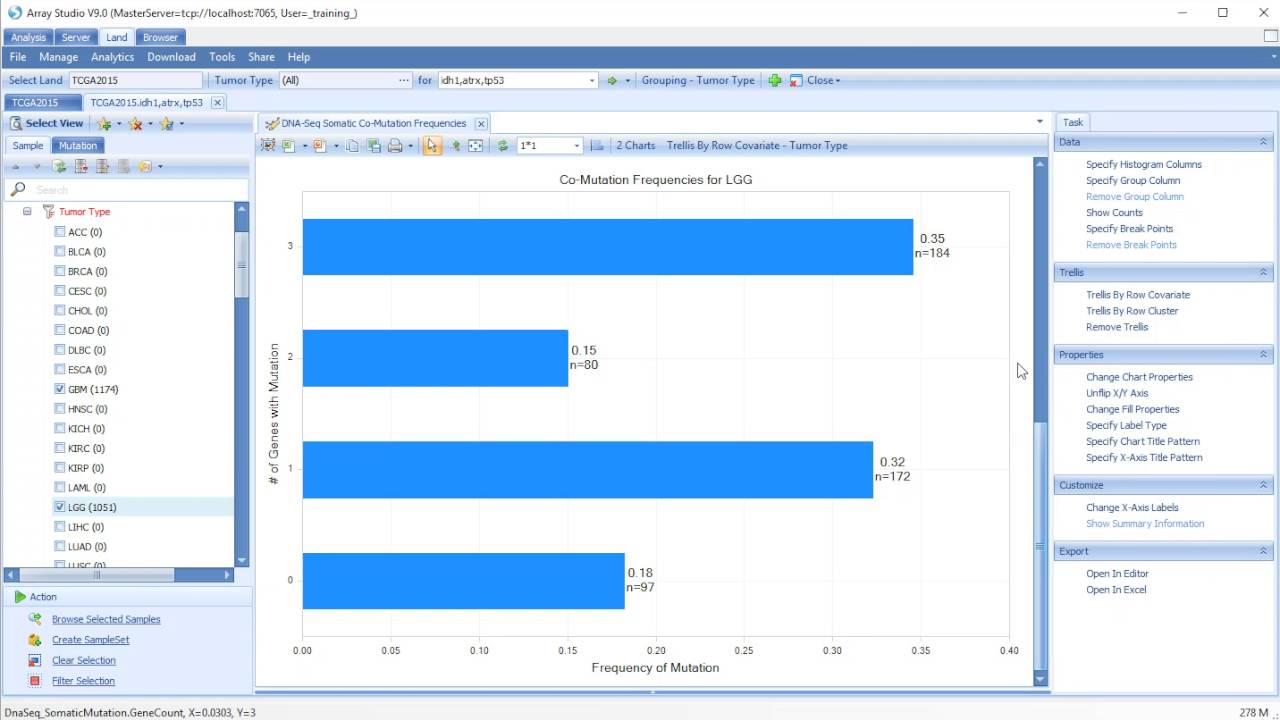Uncheck the LGG (1051) checkbox

[x=60, y=507]
